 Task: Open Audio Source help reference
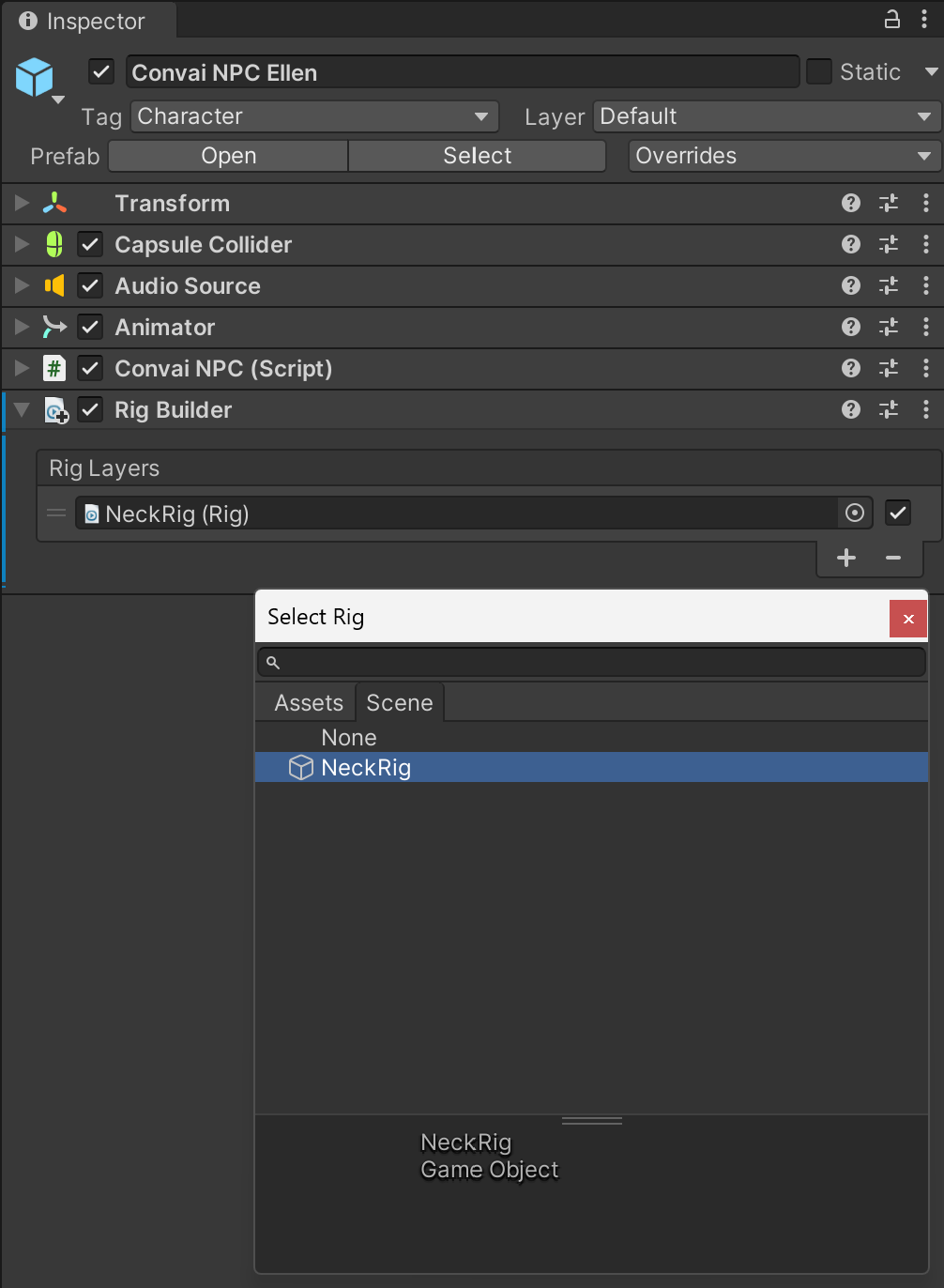(851, 285)
